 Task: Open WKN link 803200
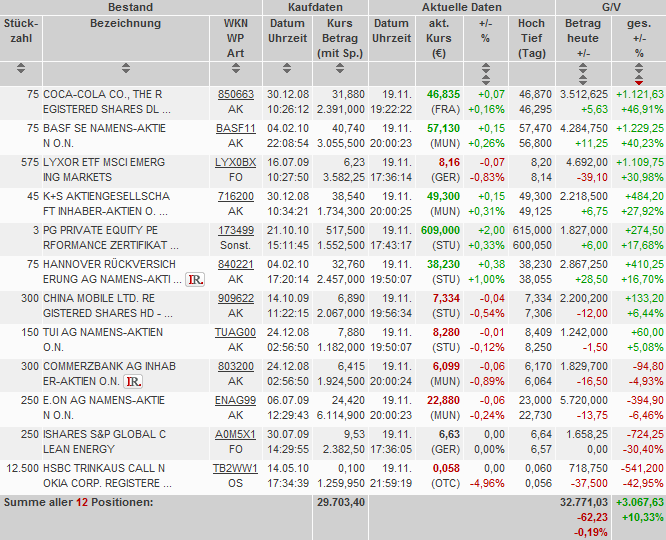pos(236,366)
